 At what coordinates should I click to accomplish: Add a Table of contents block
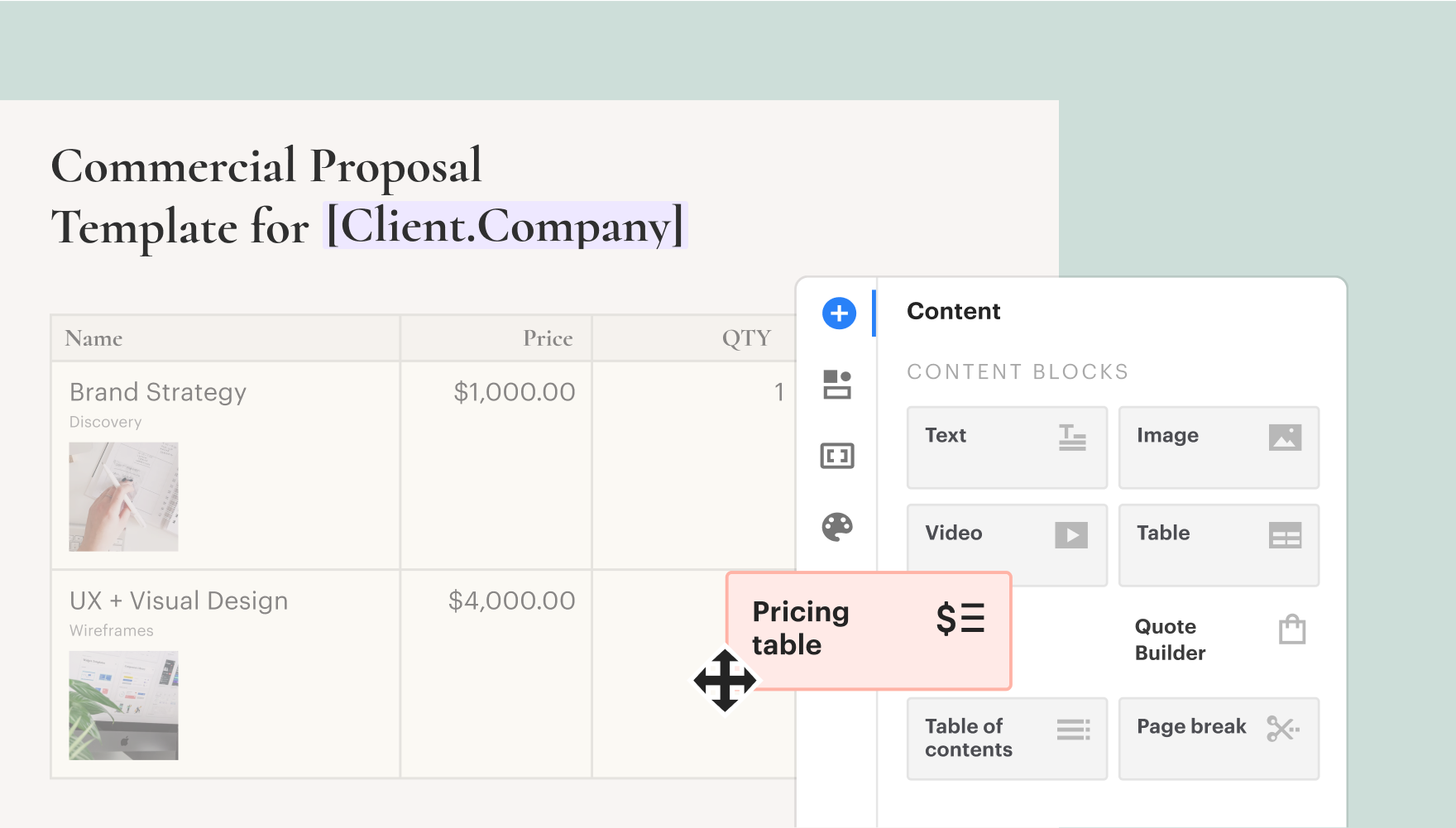[1006, 738]
